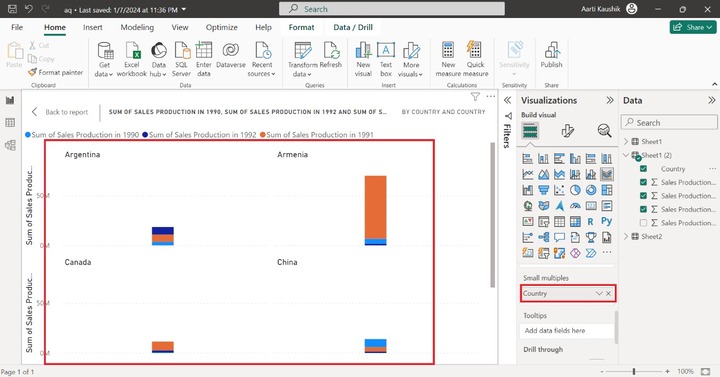720x377 pixels.
Task: Check the unchecked Sales Production field
Action: click(643, 223)
